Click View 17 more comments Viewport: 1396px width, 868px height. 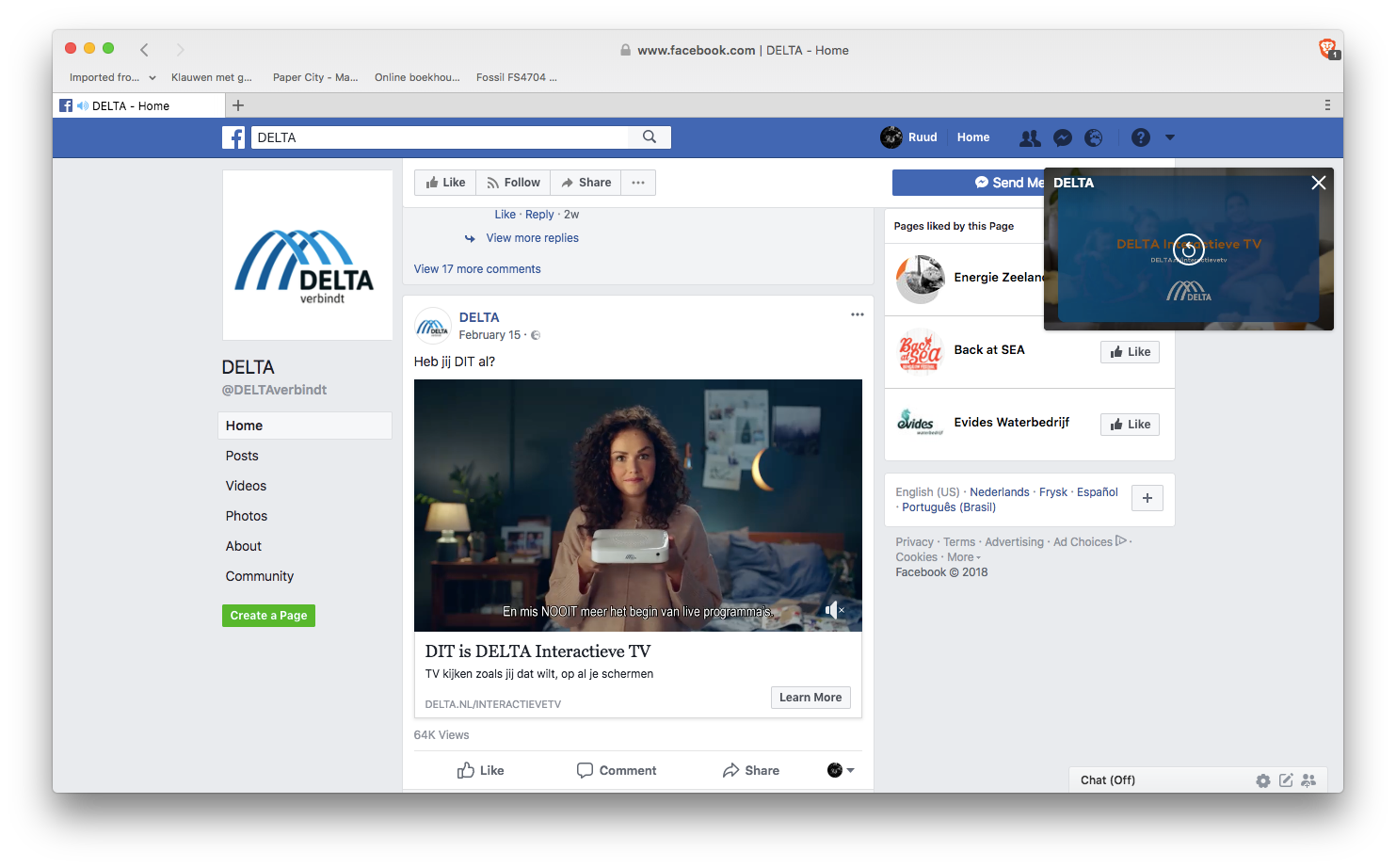click(477, 269)
